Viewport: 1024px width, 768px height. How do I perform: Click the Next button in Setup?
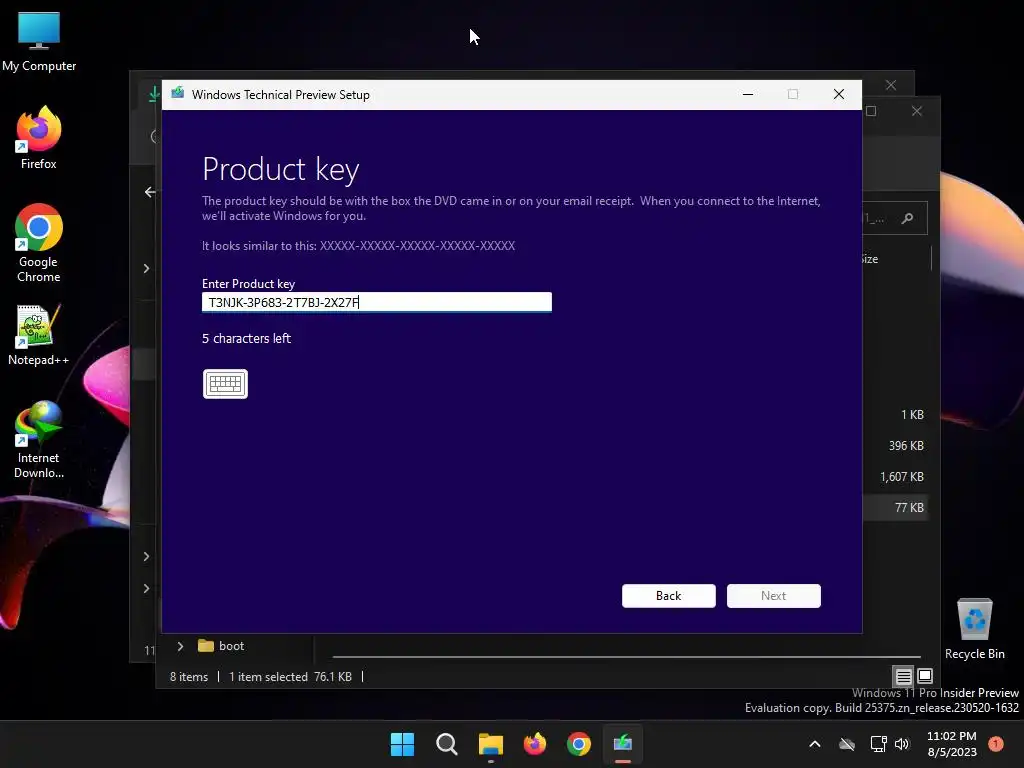774,596
